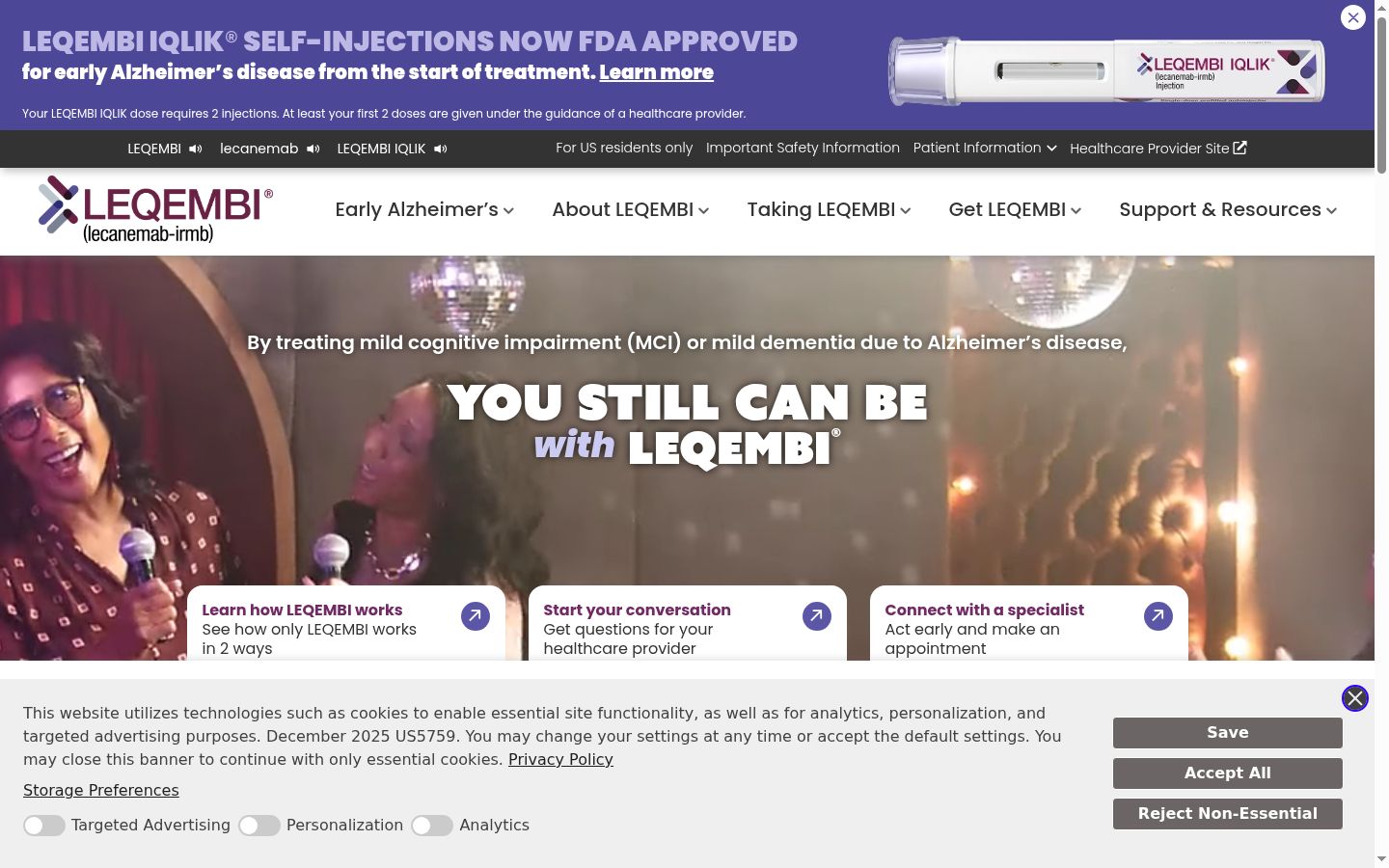This screenshot has height=868, width=1389.
Task: Click arrow icon on Learn how LEQEMBI works card
Action: pos(476,616)
